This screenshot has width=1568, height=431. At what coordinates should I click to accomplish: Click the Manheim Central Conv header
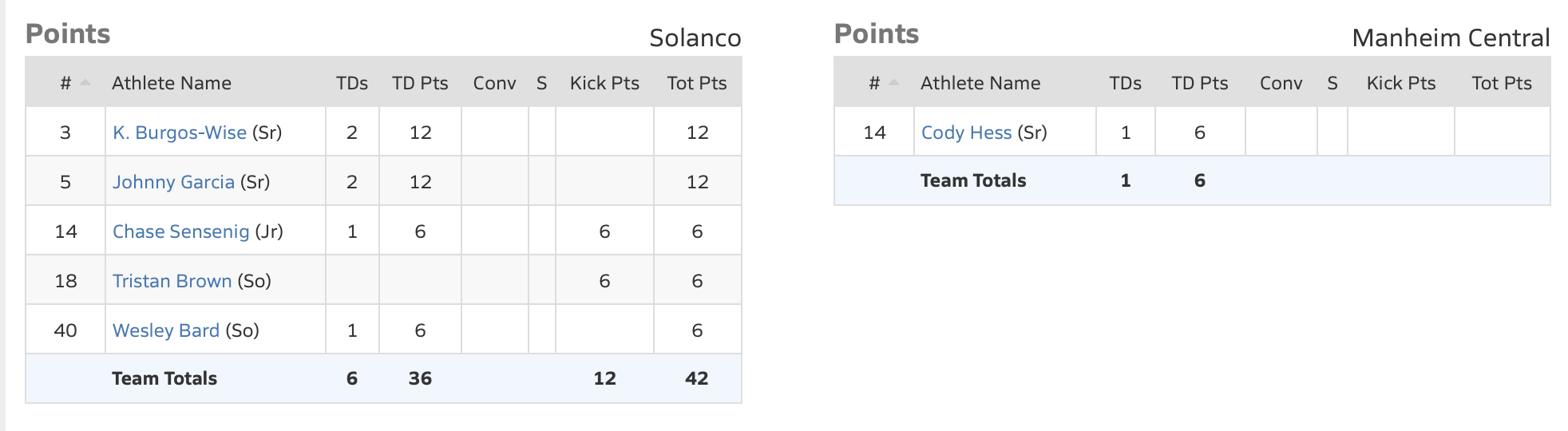(x=1281, y=83)
